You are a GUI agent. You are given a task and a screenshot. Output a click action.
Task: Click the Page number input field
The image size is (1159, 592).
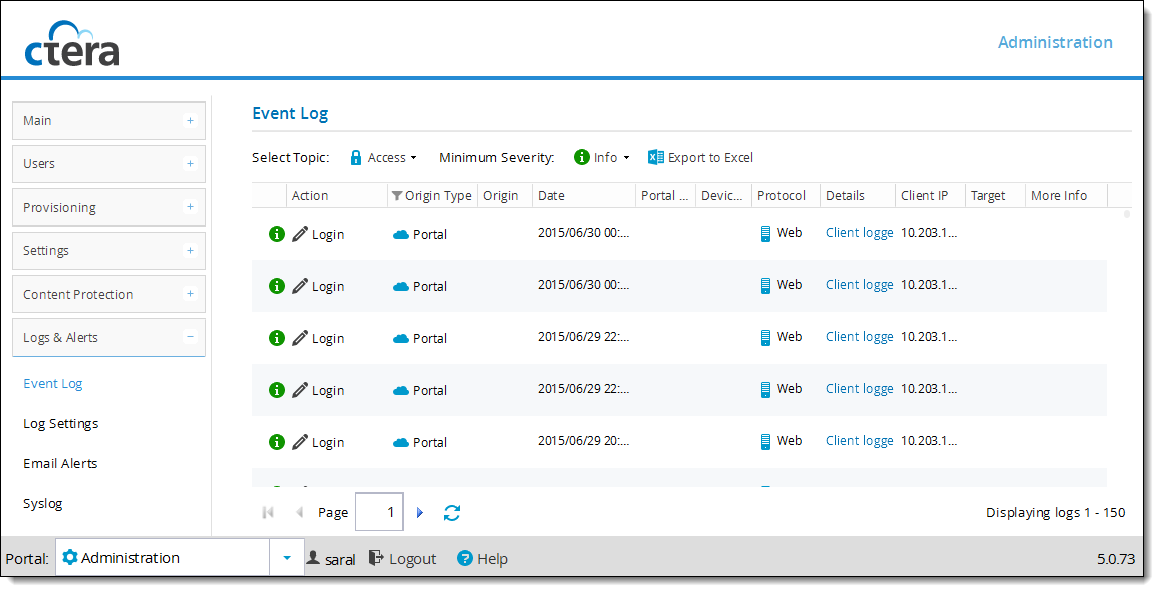379,511
